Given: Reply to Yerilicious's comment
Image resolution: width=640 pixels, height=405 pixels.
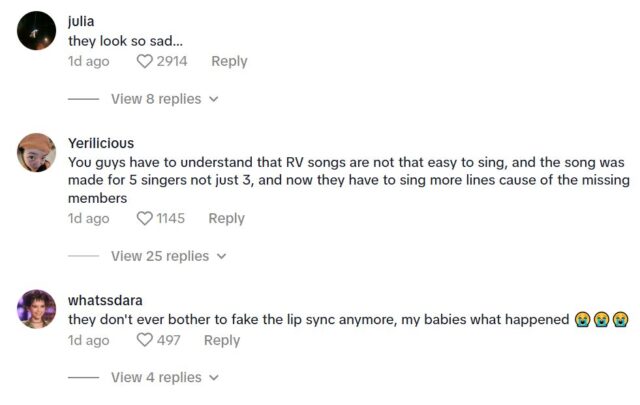Looking at the screenshot, I should pos(226,219).
